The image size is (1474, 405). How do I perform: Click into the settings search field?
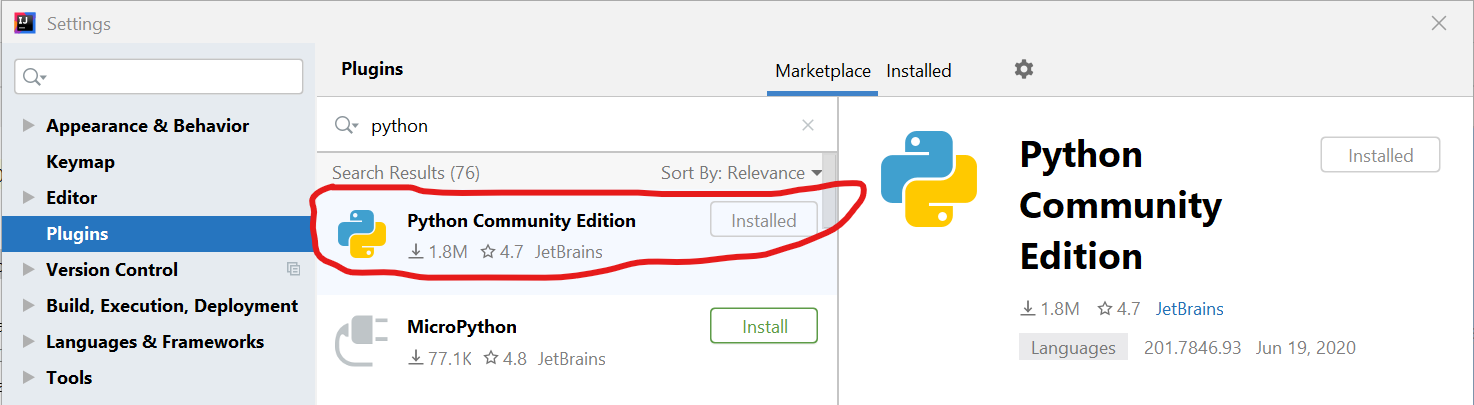click(159, 77)
